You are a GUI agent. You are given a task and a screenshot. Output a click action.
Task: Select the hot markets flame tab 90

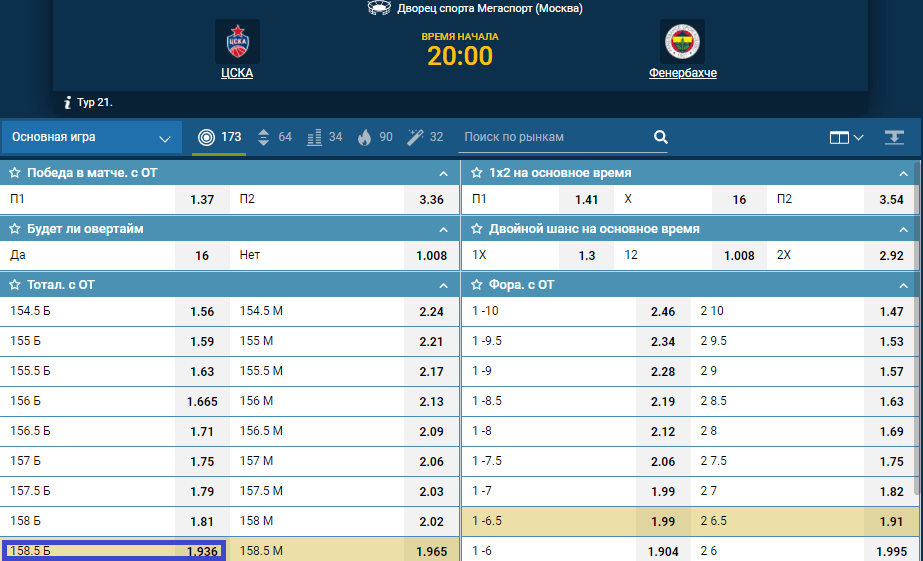(x=375, y=137)
